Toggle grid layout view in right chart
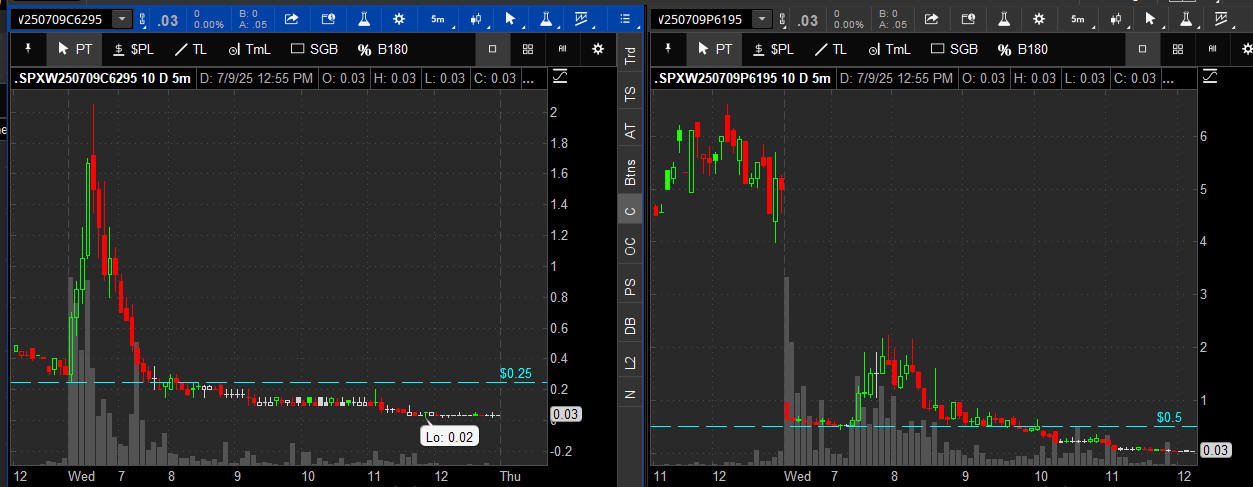 [x=1177, y=49]
